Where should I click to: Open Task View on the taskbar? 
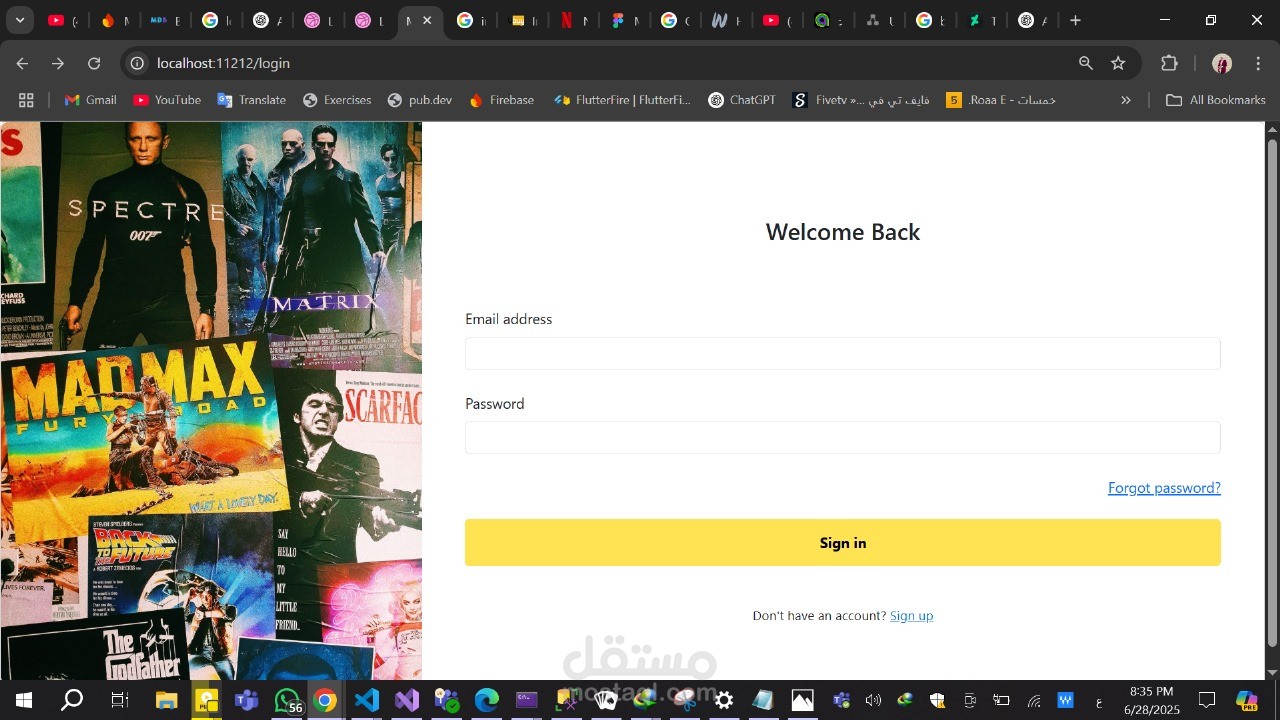point(120,700)
